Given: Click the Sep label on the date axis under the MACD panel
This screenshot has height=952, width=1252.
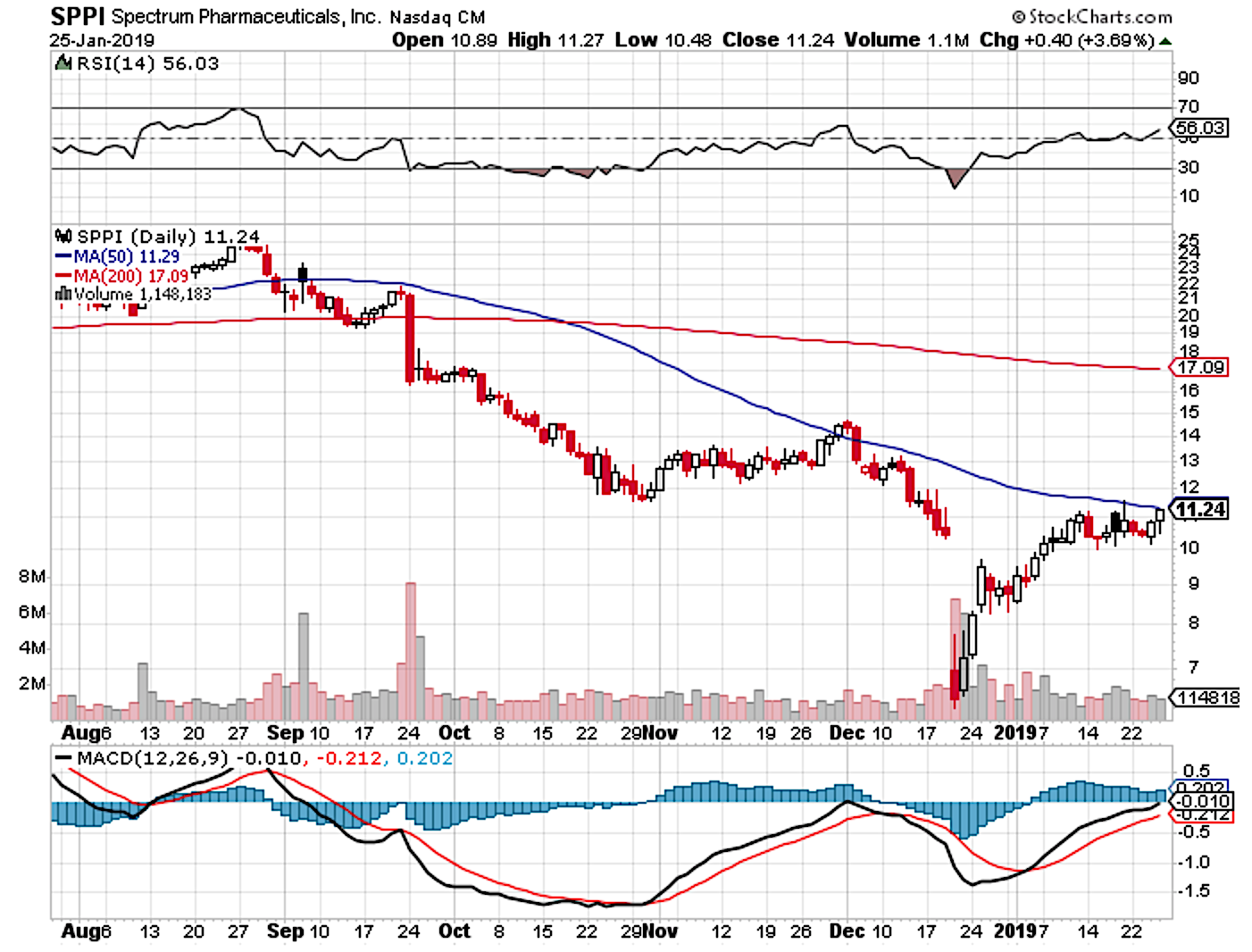Looking at the screenshot, I should [286, 931].
